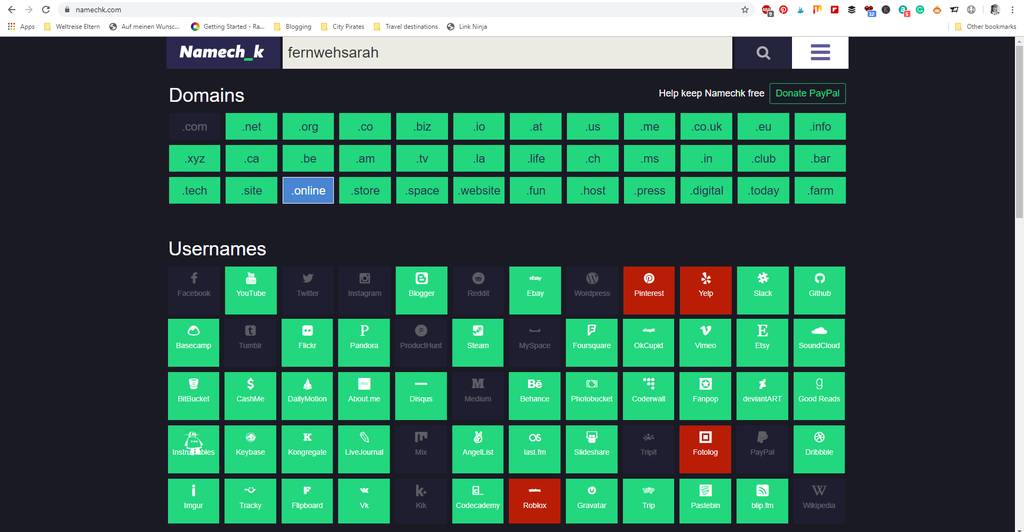The width and height of the screenshot is (1024, 532).
Task: Select the Behance tile
Action: [534, 396]
